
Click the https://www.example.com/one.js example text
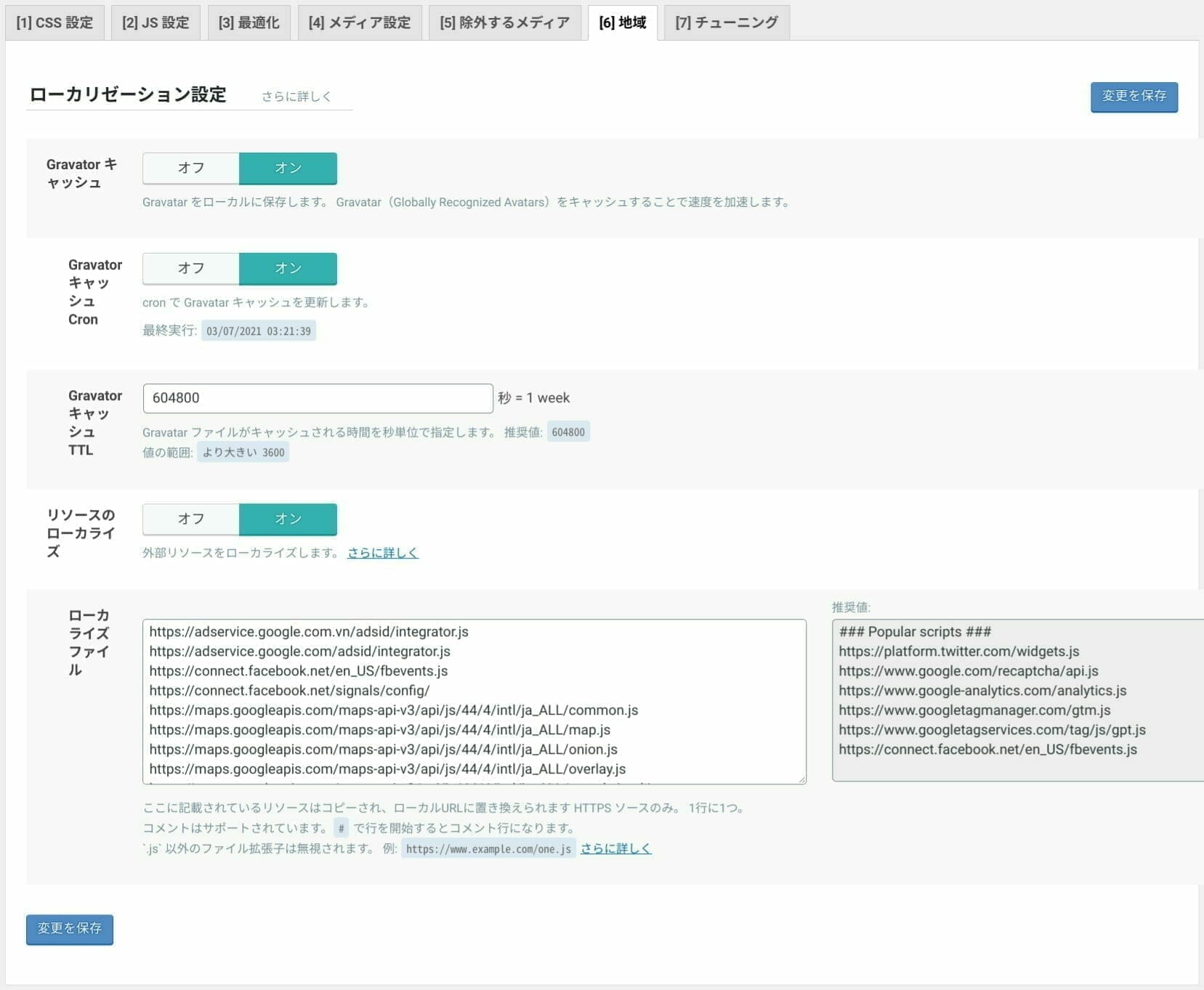point(488,849)
